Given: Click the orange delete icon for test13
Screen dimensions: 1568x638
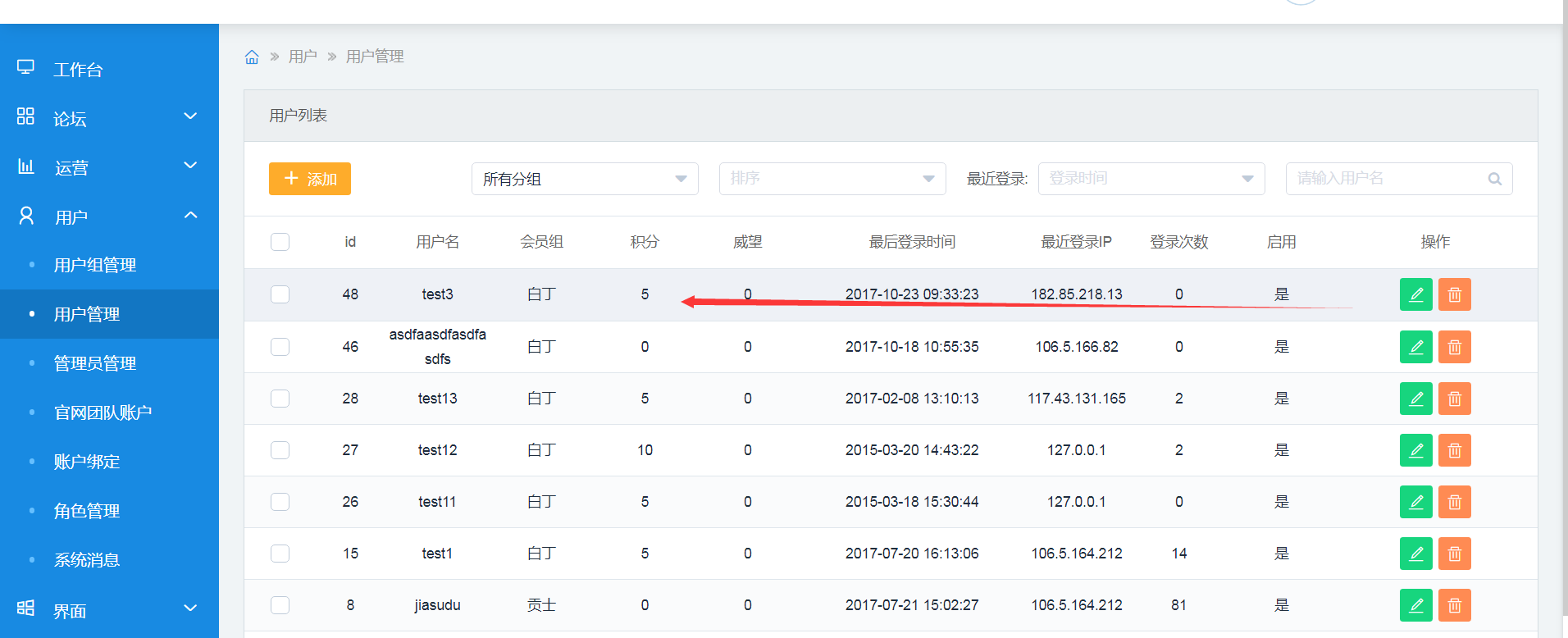Looking at the screenshot, I should (x=1454, y=399).
